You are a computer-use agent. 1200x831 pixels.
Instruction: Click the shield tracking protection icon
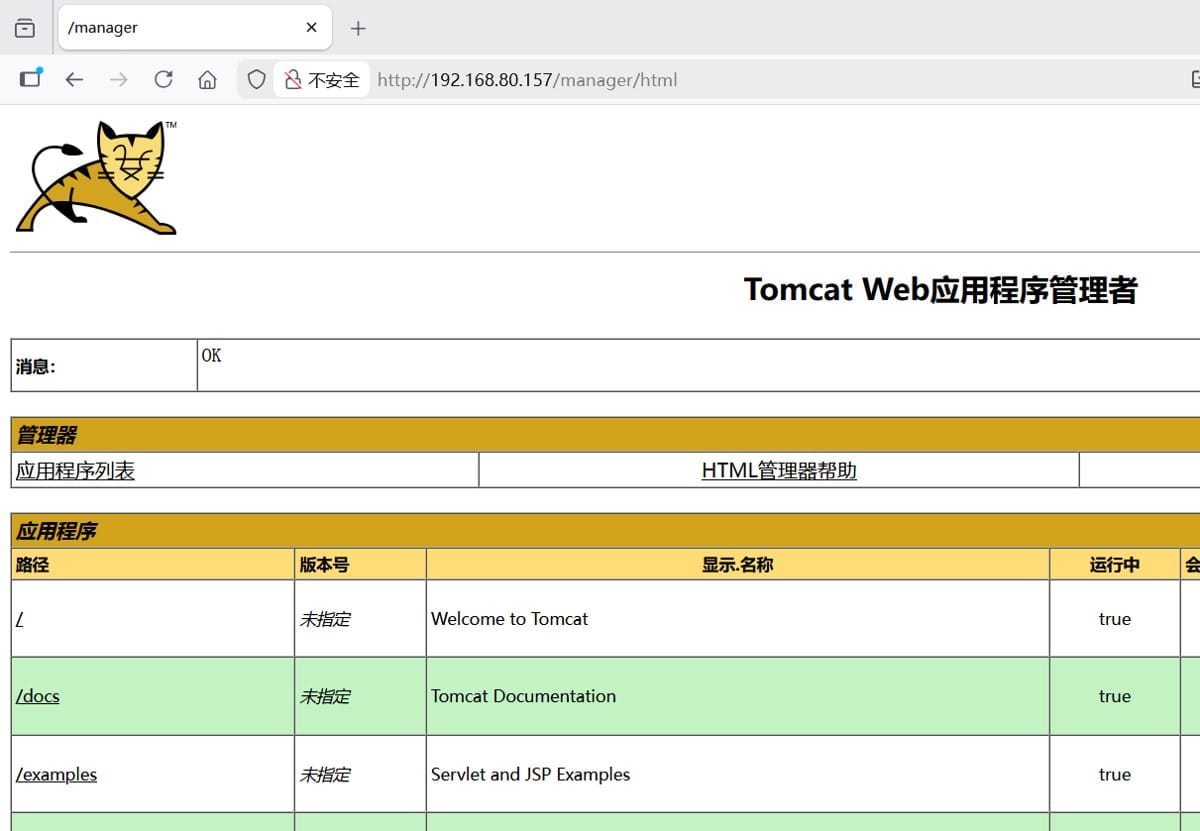pyautogui.click(x=257, y=80)
